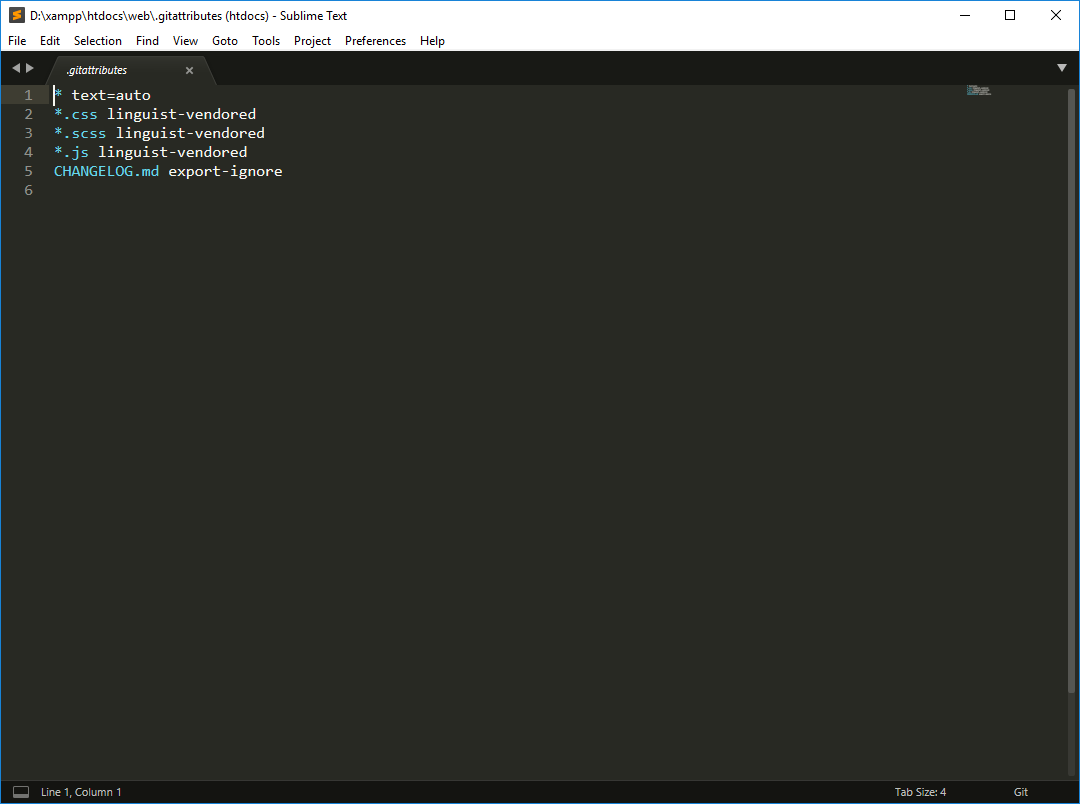1080x804 pixels.
Task: Click the previous tab arrow
Action: (x=16, y=68)
